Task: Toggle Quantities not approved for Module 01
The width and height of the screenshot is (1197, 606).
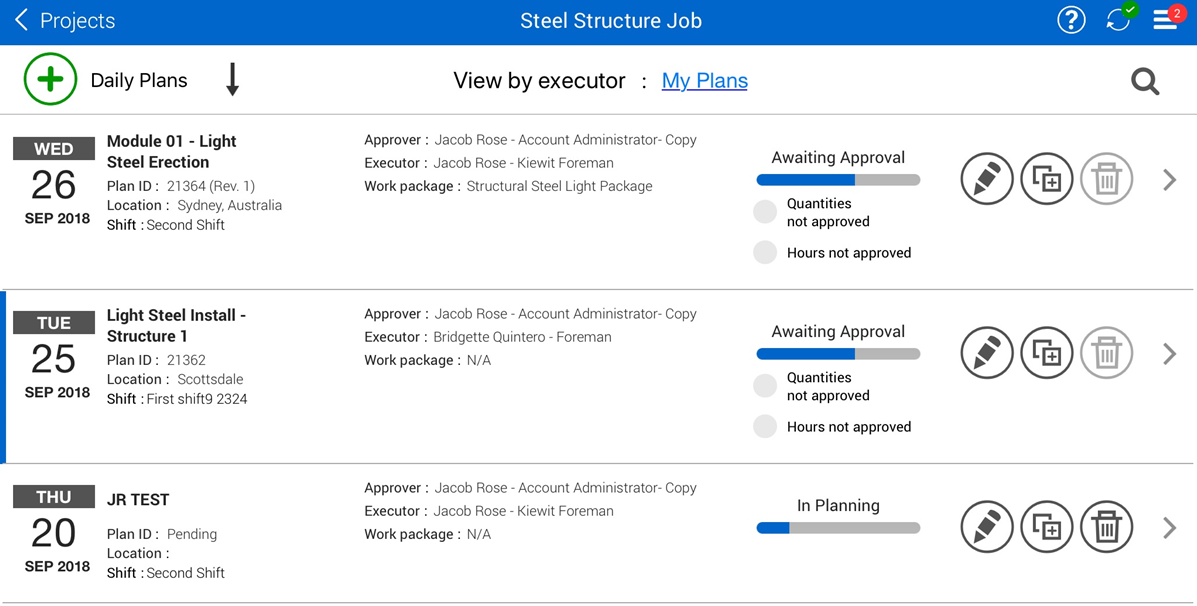Action: pyautogui.click(x=765, y=212)
